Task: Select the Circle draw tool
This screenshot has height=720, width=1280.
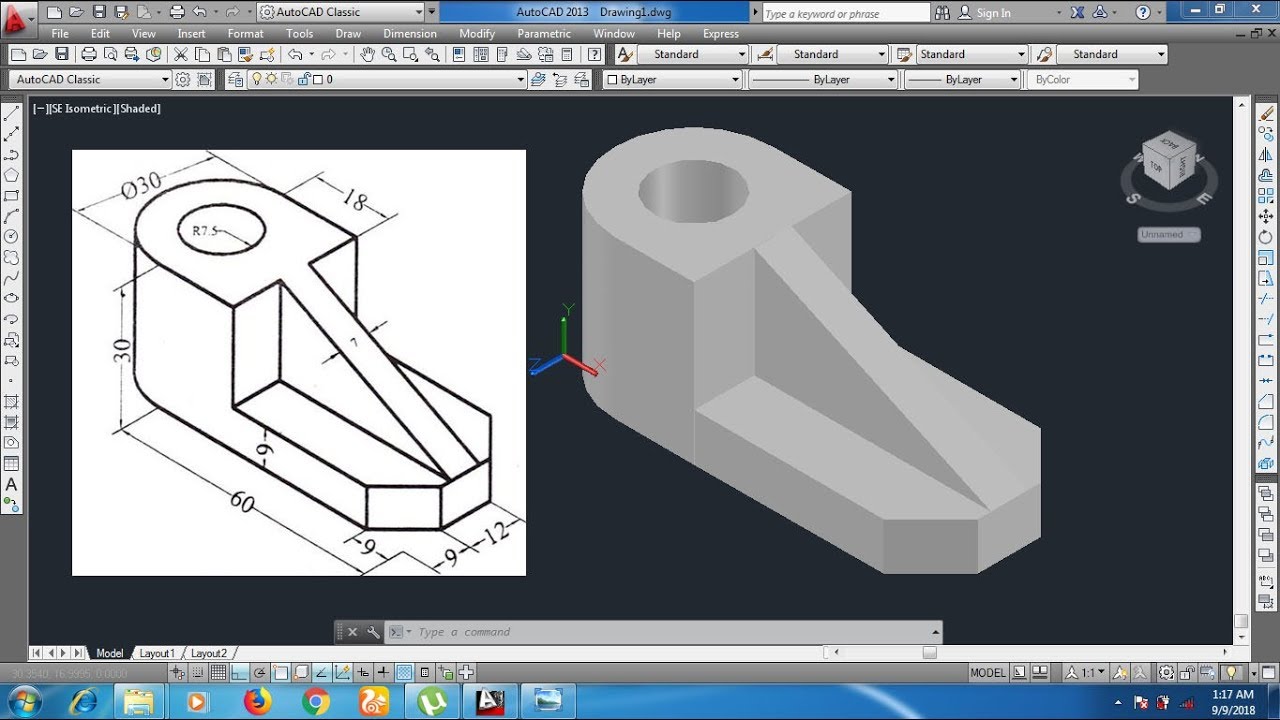Action: click(x=12, y=236)
